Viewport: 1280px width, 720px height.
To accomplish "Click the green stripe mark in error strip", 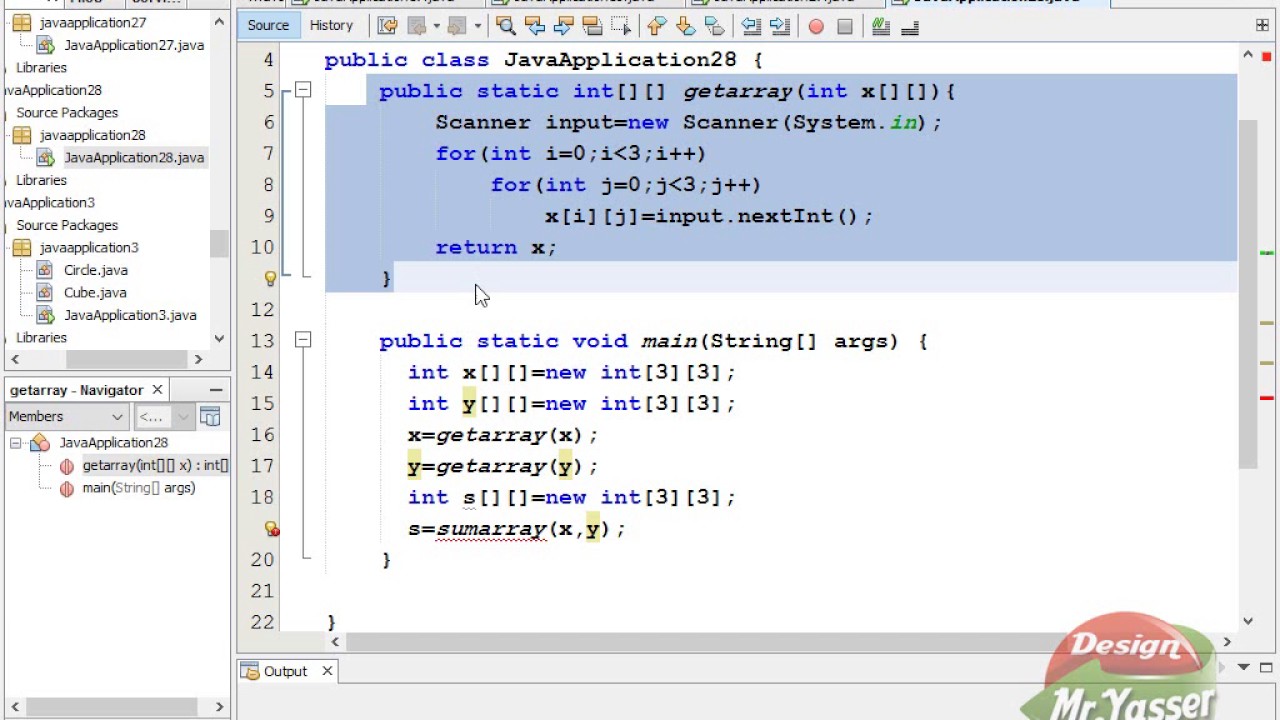I will click(1267, 252).
